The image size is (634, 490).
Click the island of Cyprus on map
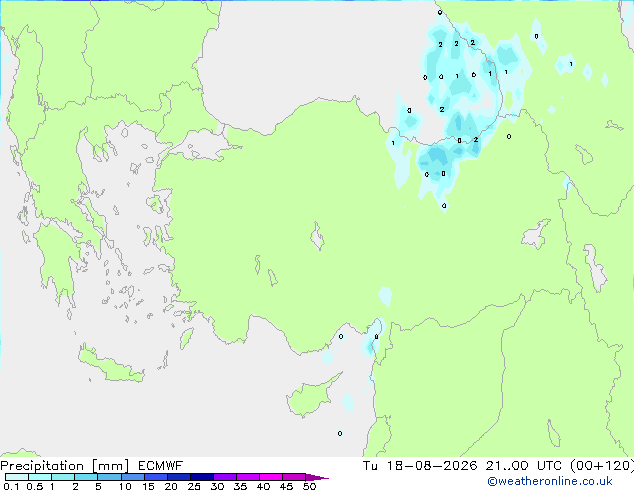click(309, 398)
